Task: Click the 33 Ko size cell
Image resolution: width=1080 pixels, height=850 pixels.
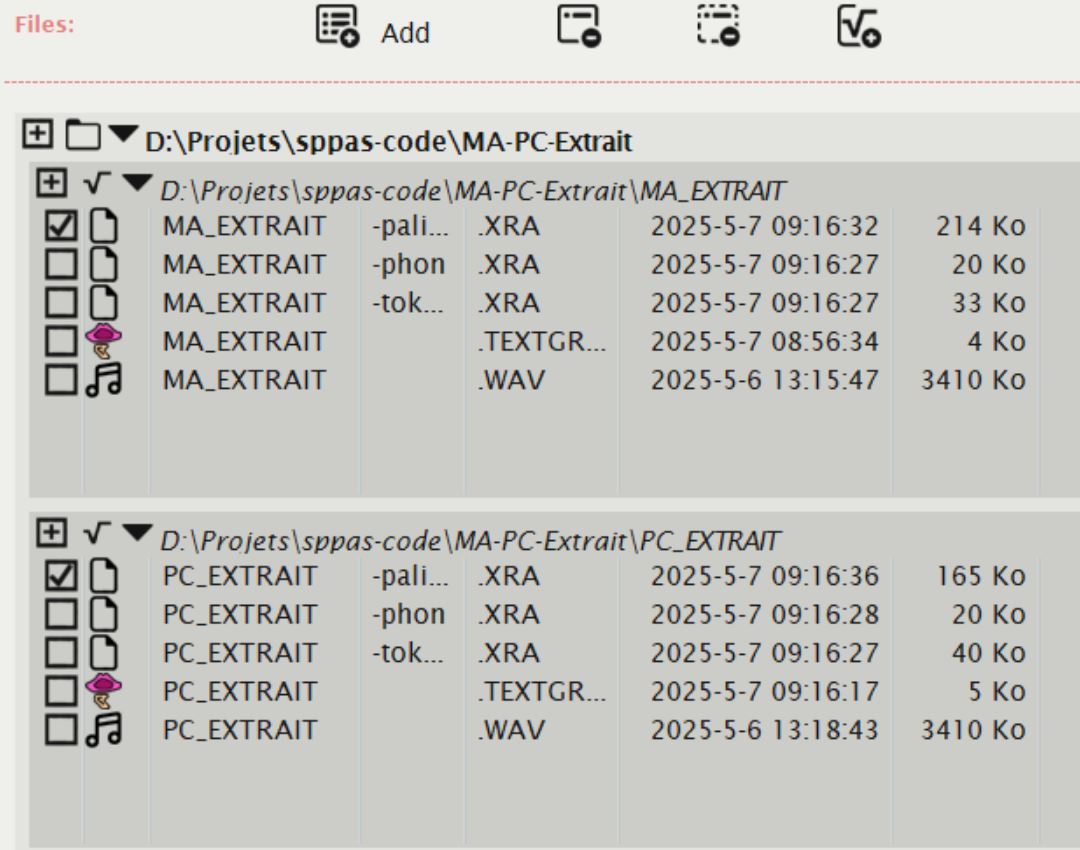Action: pos(989,303)
